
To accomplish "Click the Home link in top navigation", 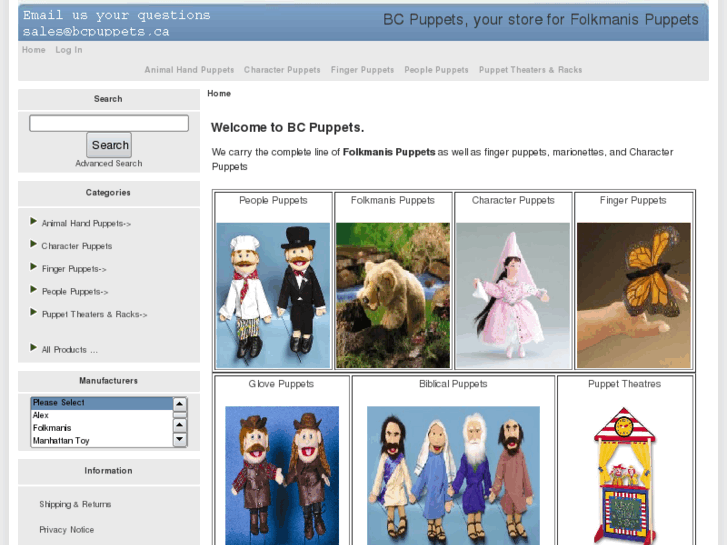I will pos(34,50).
